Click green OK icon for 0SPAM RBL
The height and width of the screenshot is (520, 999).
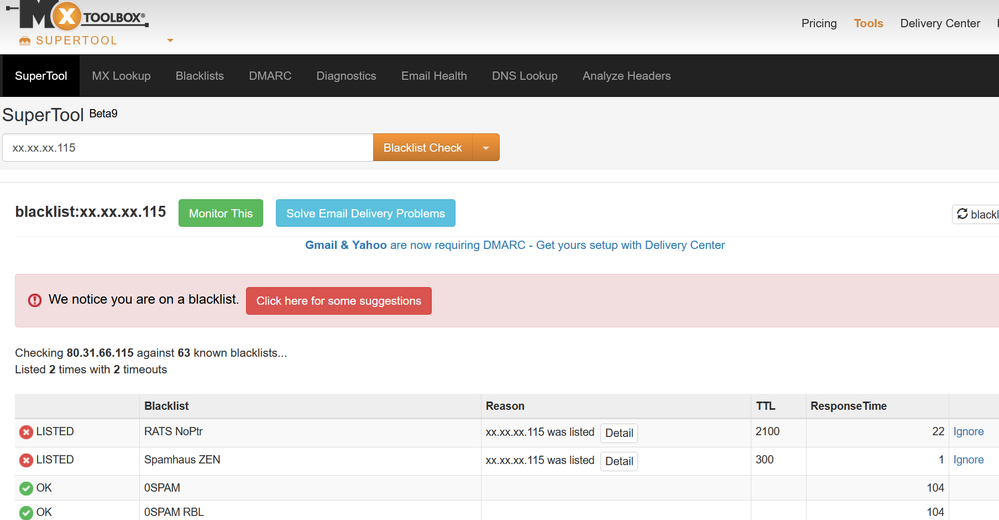pos(26,512)
